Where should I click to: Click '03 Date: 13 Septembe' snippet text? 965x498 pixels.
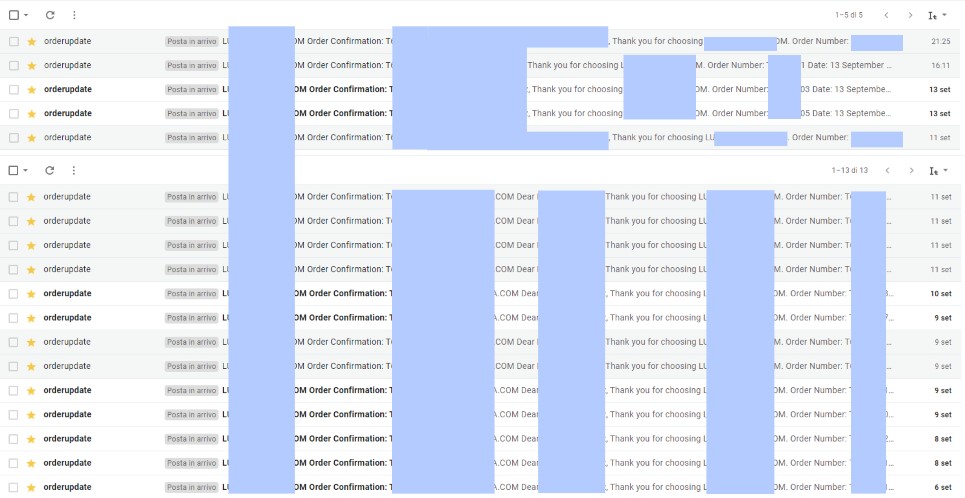[x=846, y=89]
